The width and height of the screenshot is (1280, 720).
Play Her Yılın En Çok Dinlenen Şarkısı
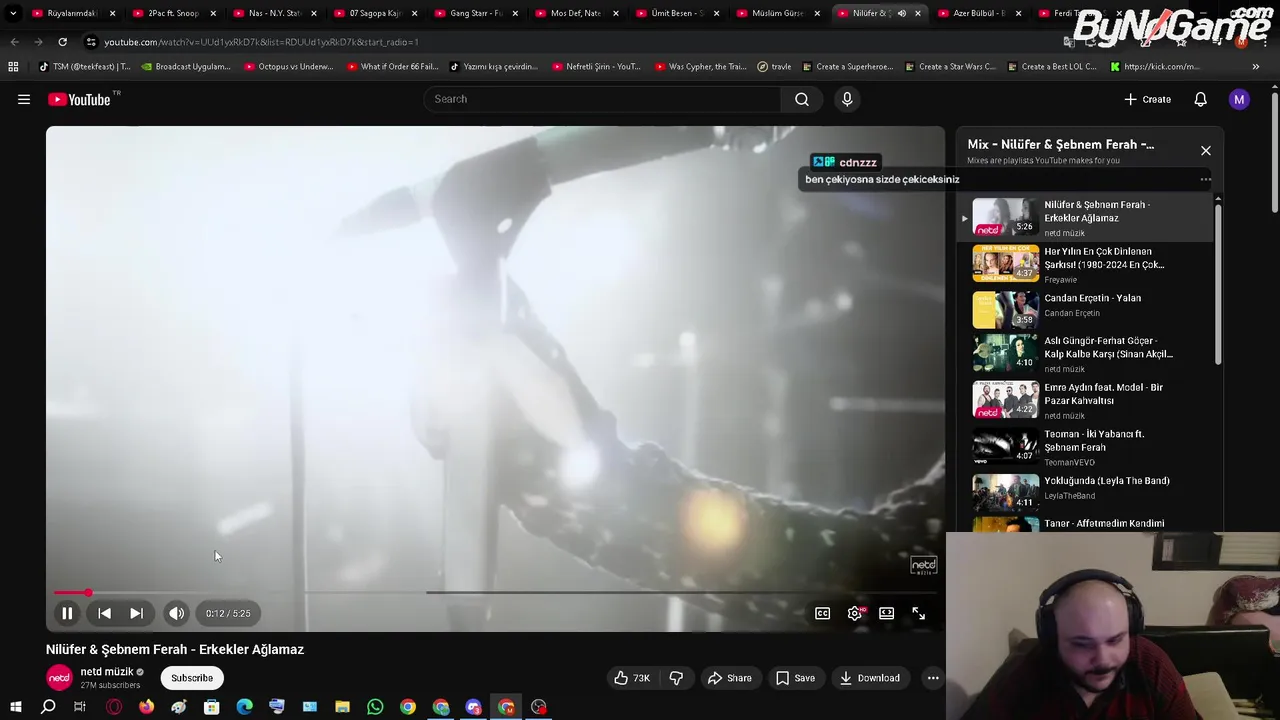pyautogui.click(x=1085, y=264)
